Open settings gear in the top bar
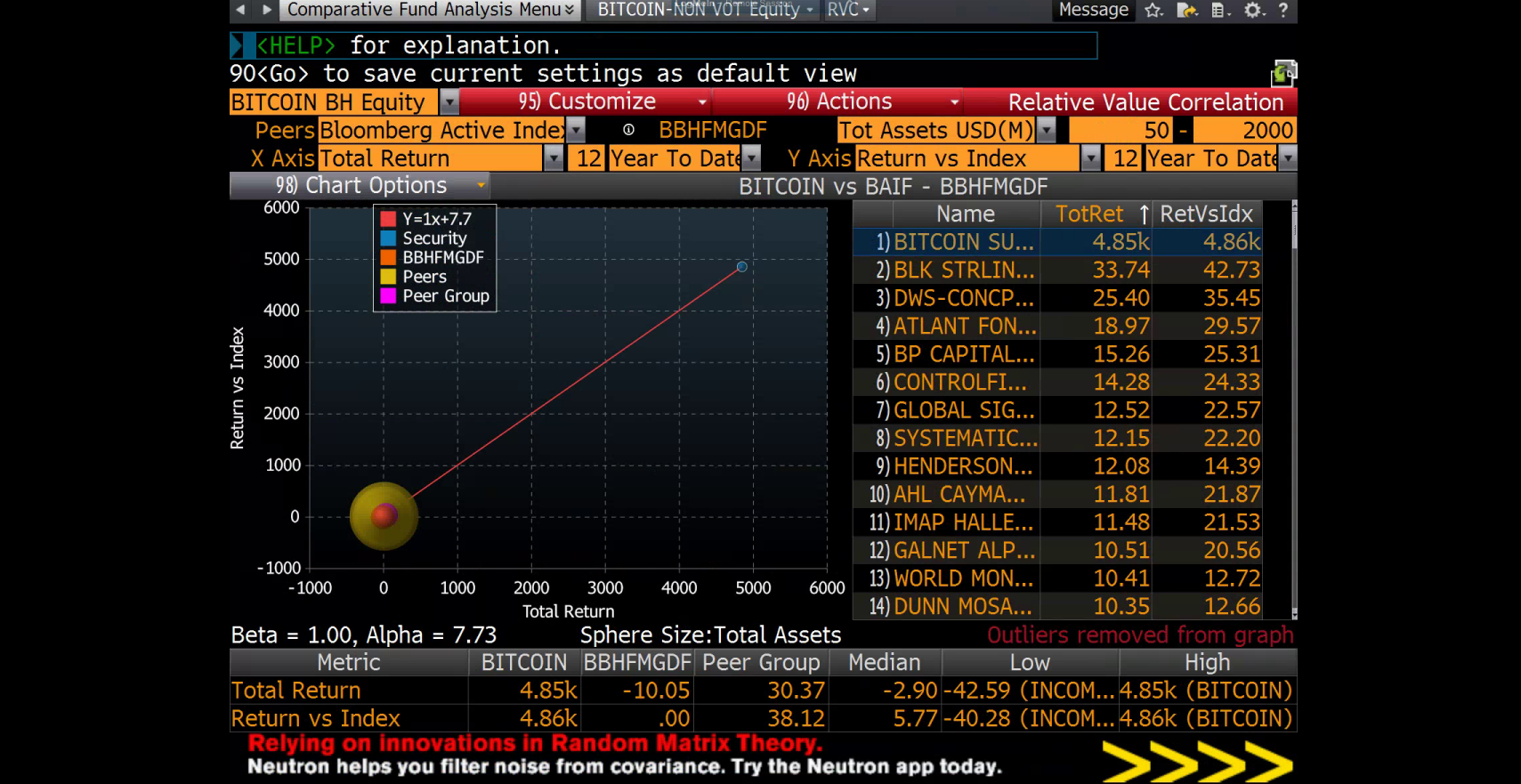Screen dimensions: 1521x784 [x=1254, y=10]
